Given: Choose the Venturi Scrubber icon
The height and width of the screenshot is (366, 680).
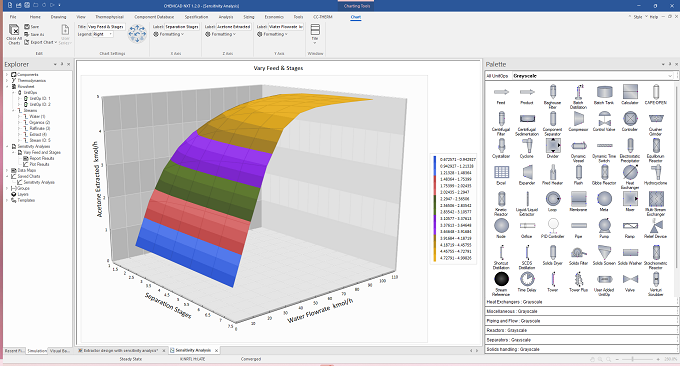Looking at the screenshot, I should pos(656,279).
